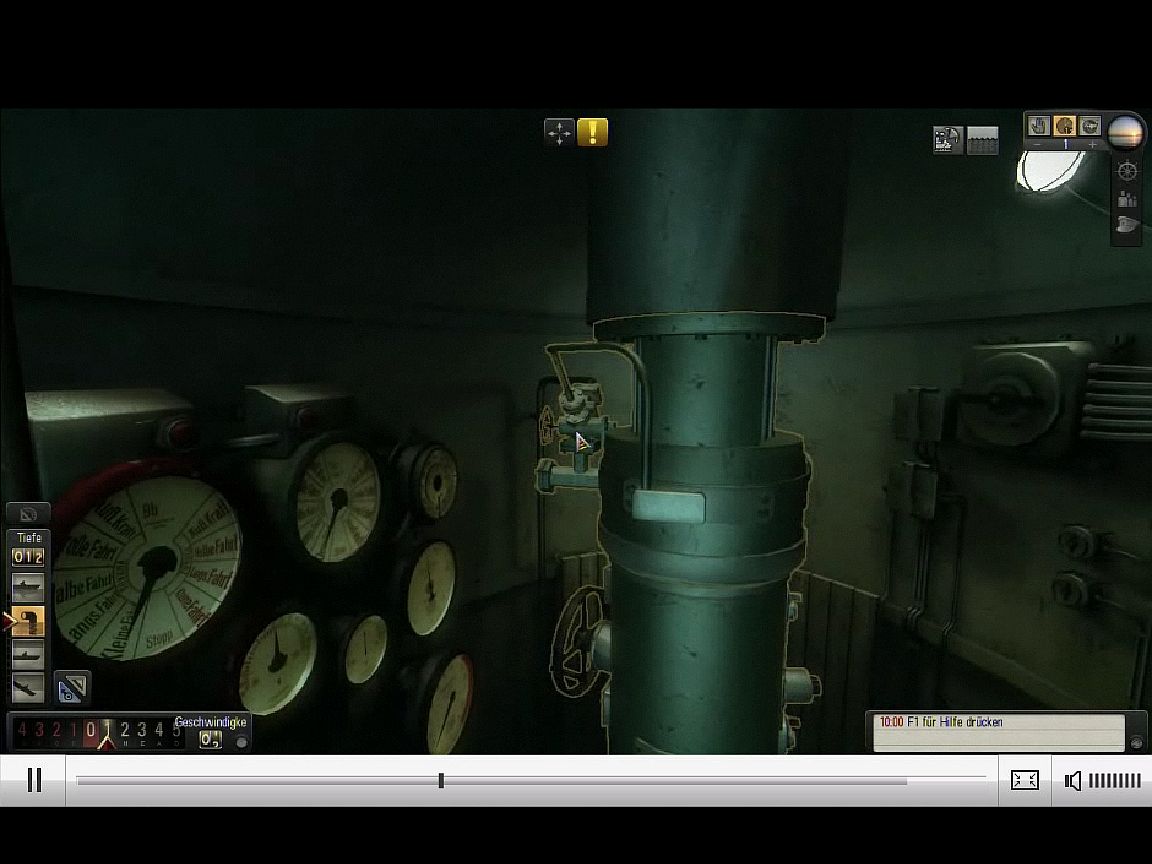Mute the video with speaker icon

[x=1073, y=781]
